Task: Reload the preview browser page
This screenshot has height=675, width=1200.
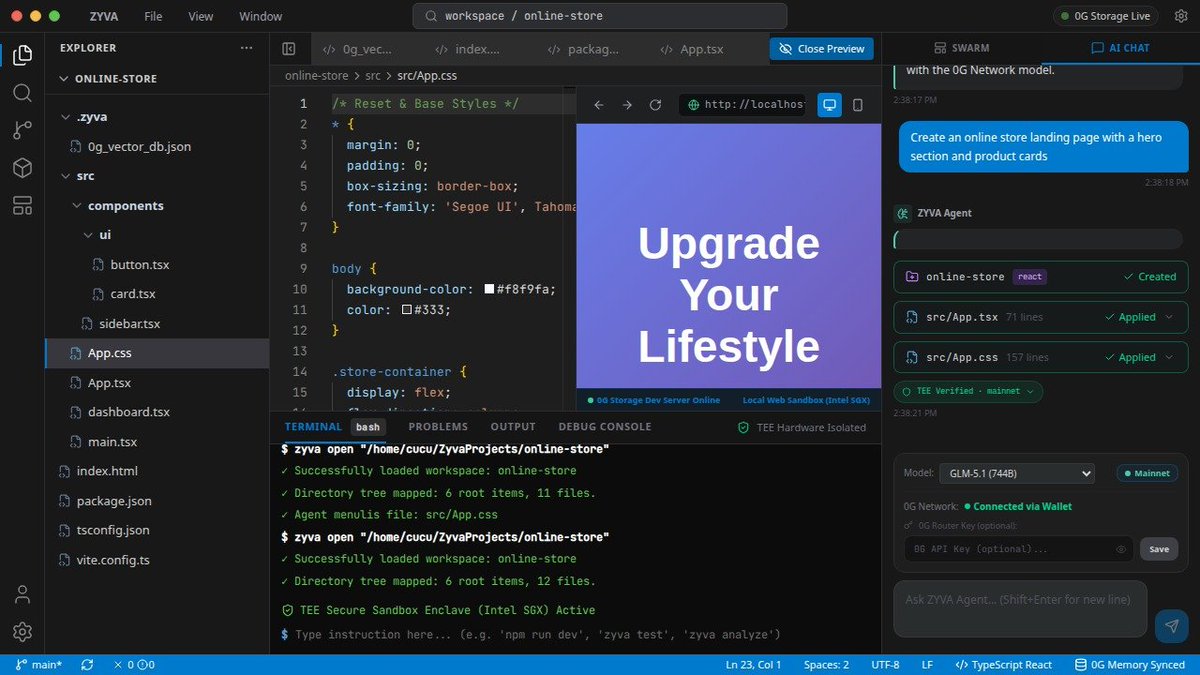Action: [x=655, y=105]
